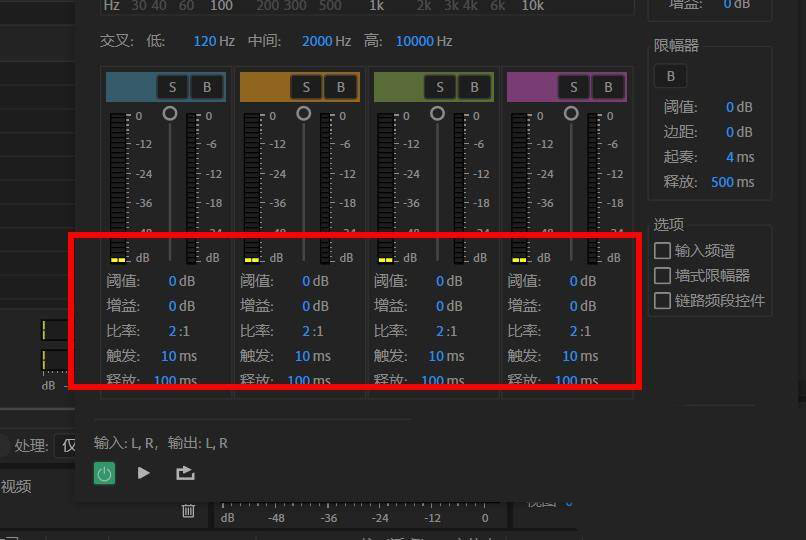Viewport: 806px width, 540px height.
Task: Click the 限幅器 section label
Action: [x=676, y=46]
